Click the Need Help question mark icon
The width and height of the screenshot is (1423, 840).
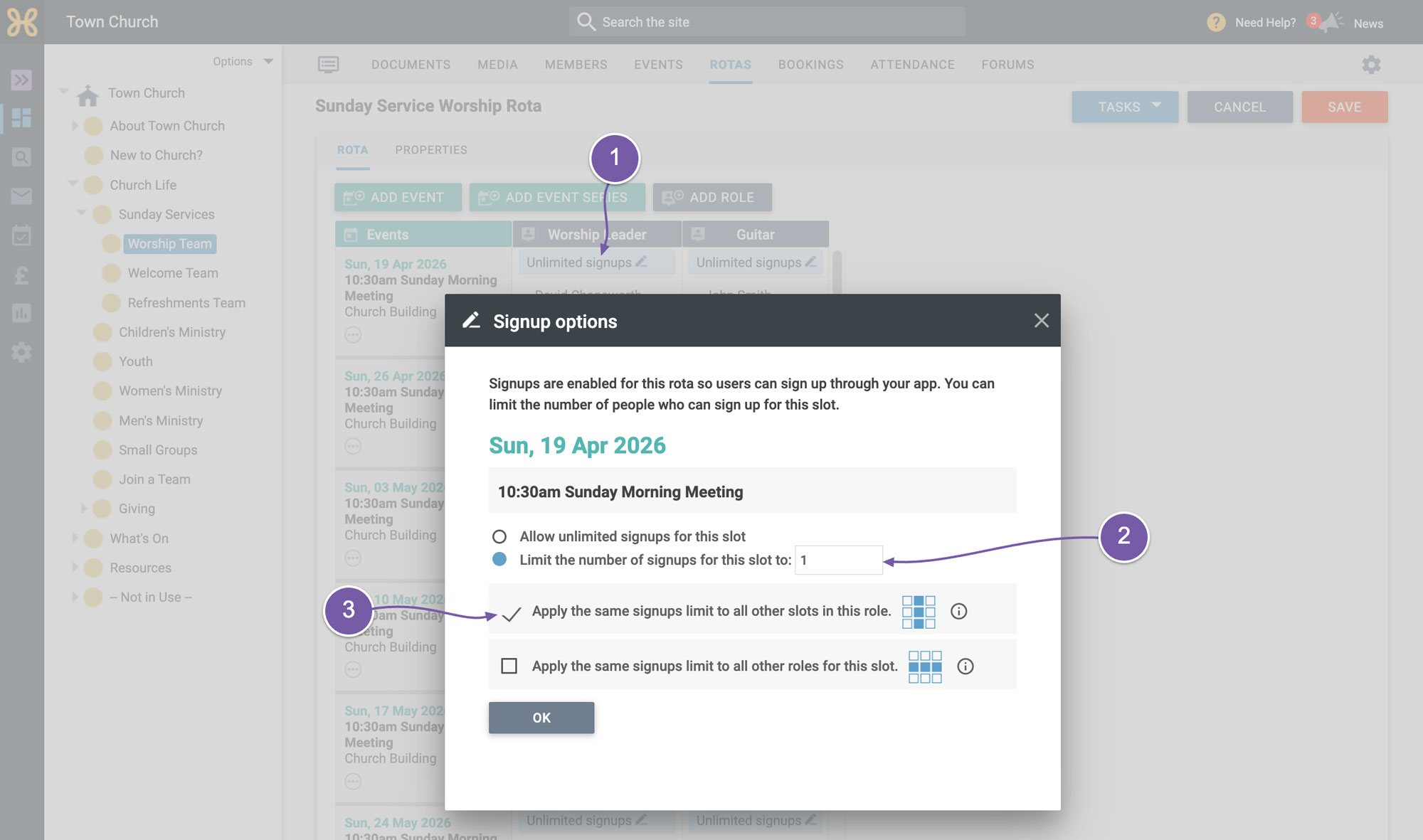pos(1216,22)
